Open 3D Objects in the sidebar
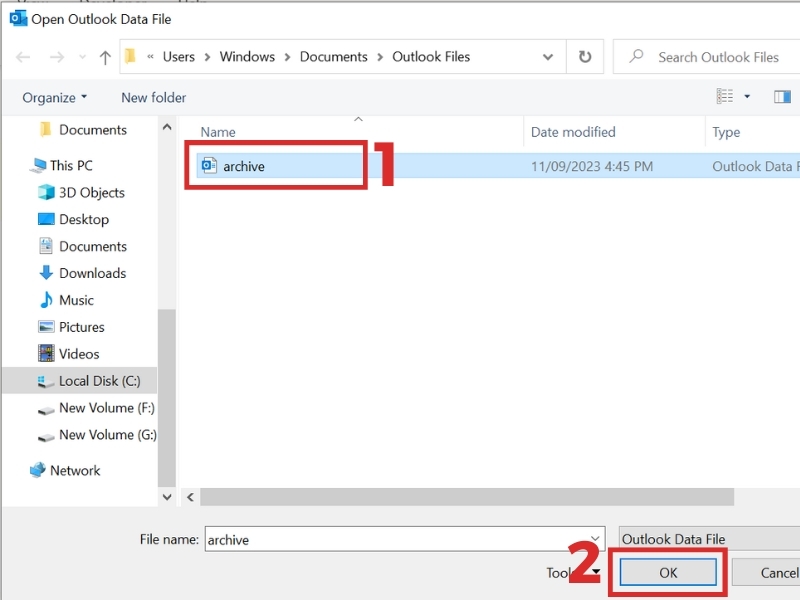 (x=82, y=192)
